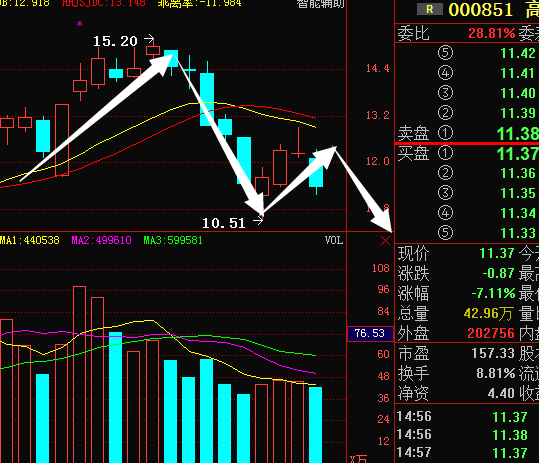The image size is (539, 463).
Task: Click the 委比 28.81% ratio row
Action: (467, 33)
